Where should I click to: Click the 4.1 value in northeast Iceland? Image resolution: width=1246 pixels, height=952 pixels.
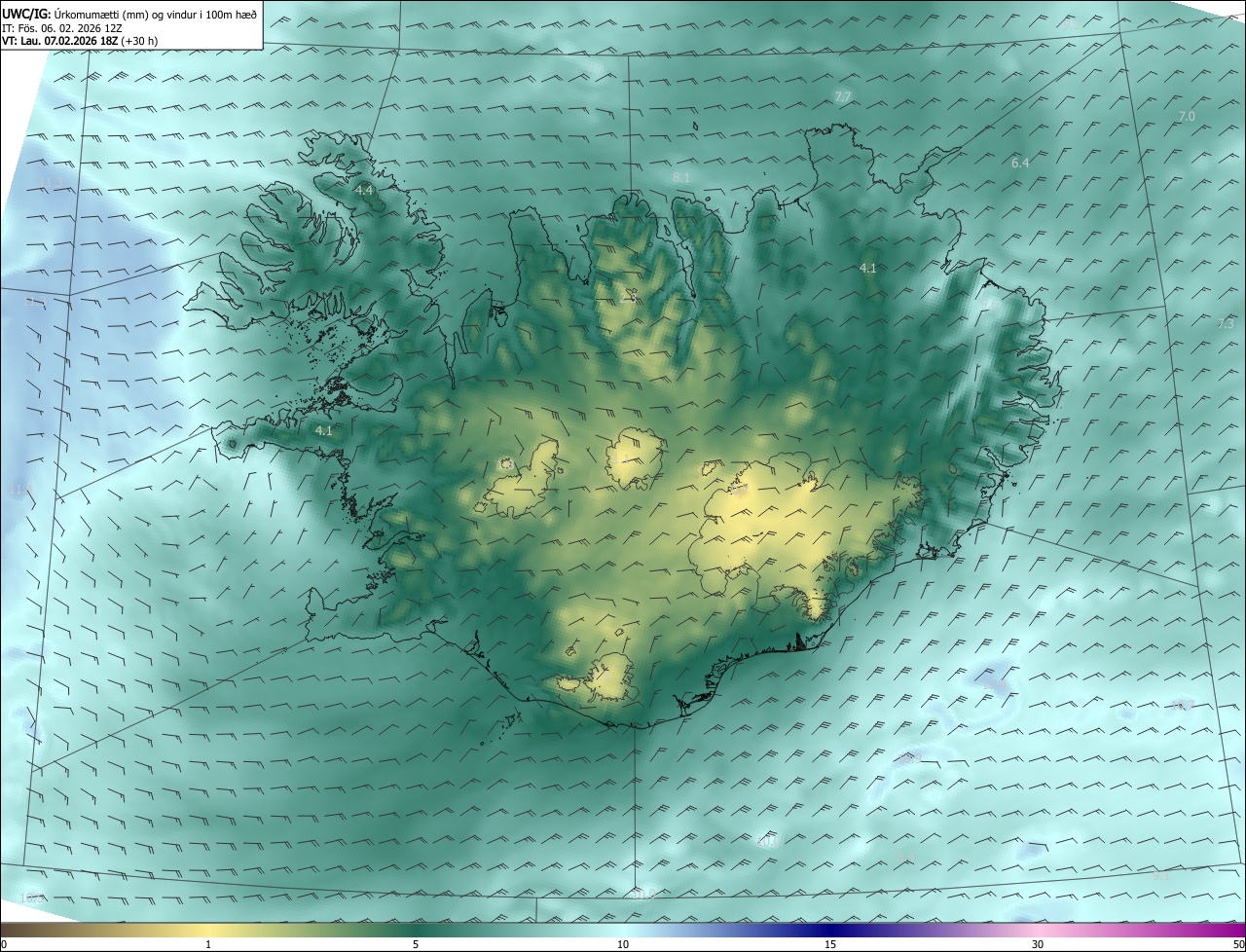[868, 268]
